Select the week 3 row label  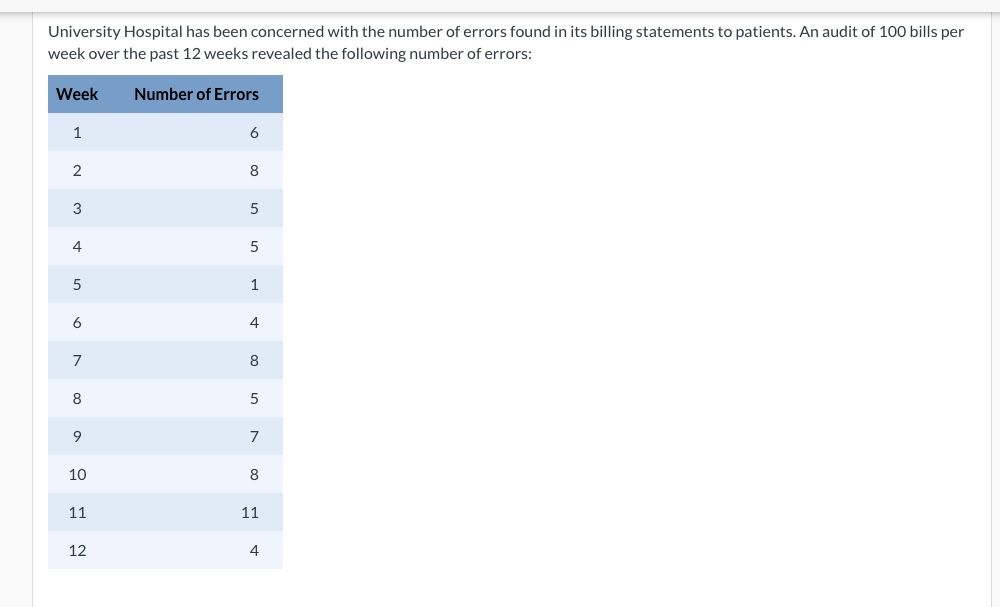[x=77, y=208]
